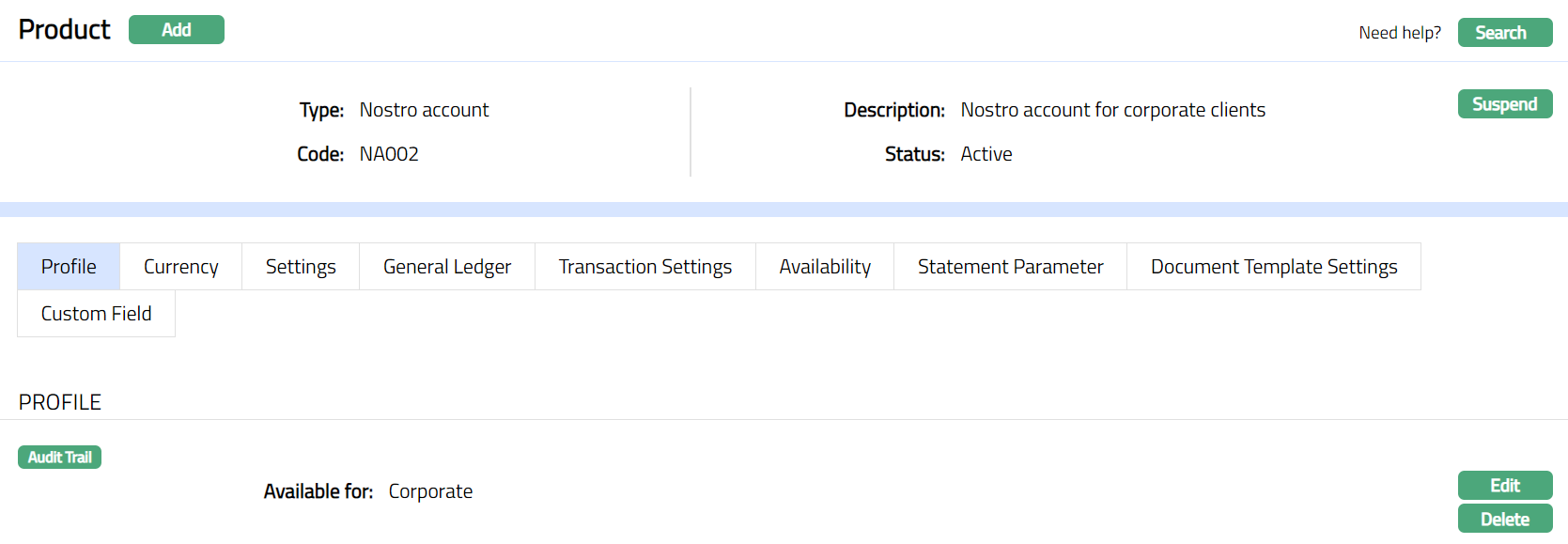Click the Corporate availability value
This screenshot has height=544, width=1568.
pyautogui.click(x=430, y=491)
